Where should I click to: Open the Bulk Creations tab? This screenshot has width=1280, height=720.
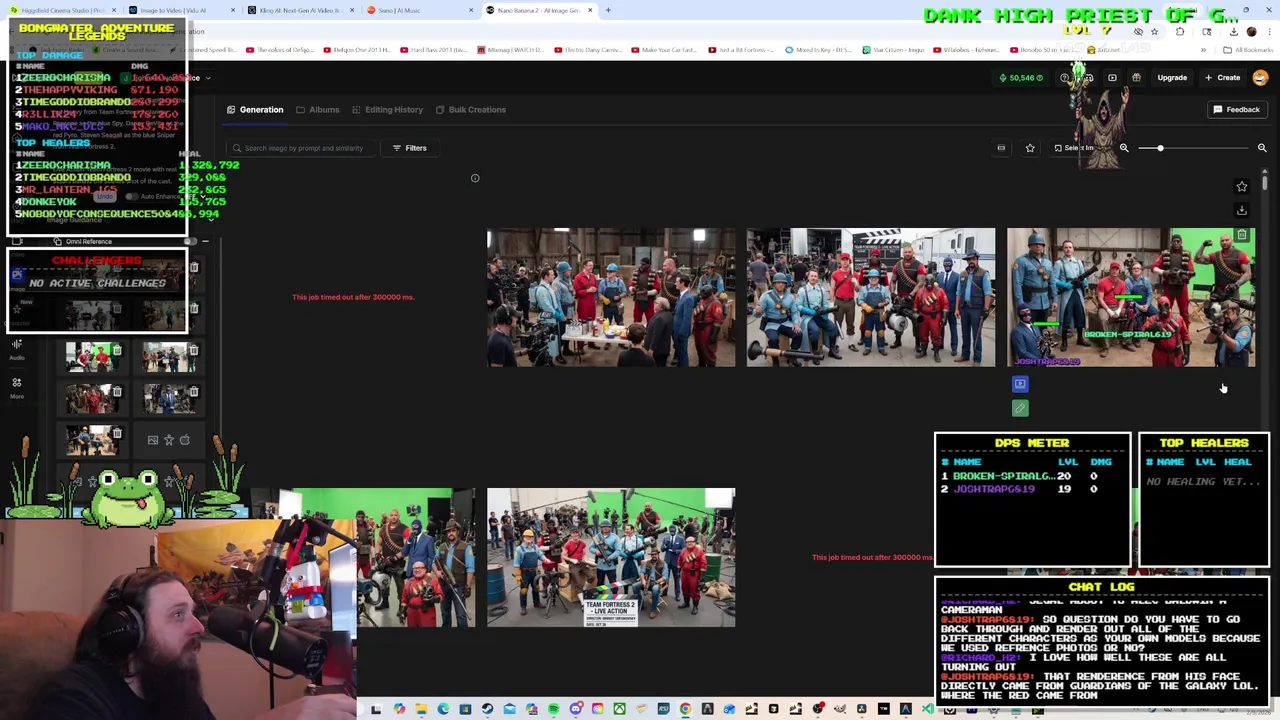pos(470,110)
